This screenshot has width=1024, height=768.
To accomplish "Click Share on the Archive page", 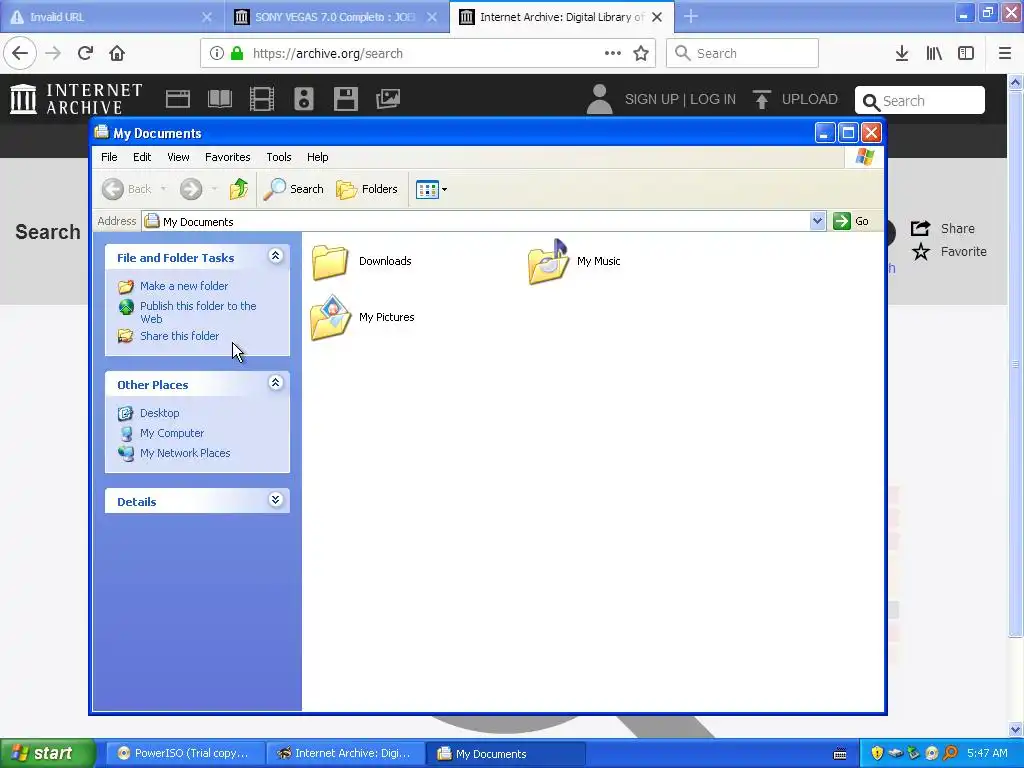I will tap(944, 229).
